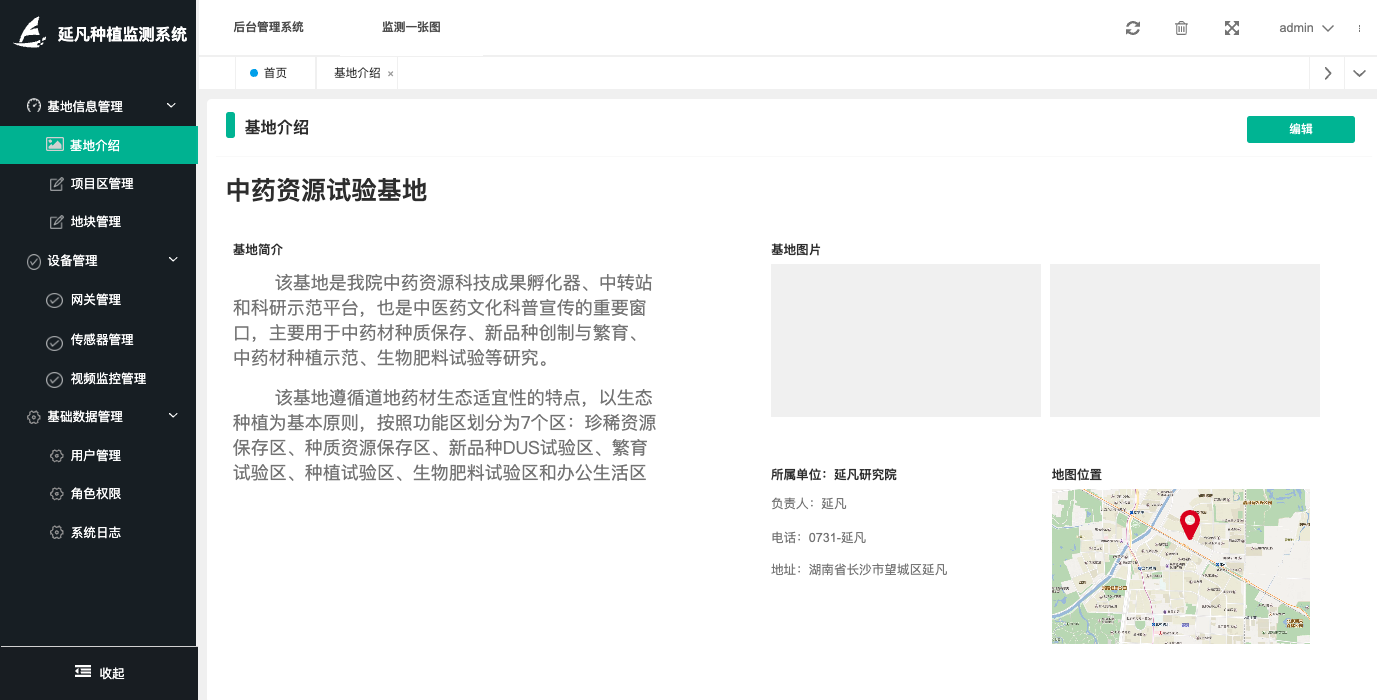1377x700 pixels.
Task: Click the refresh icon in top bar
Action: click(x=1133, y=28)
